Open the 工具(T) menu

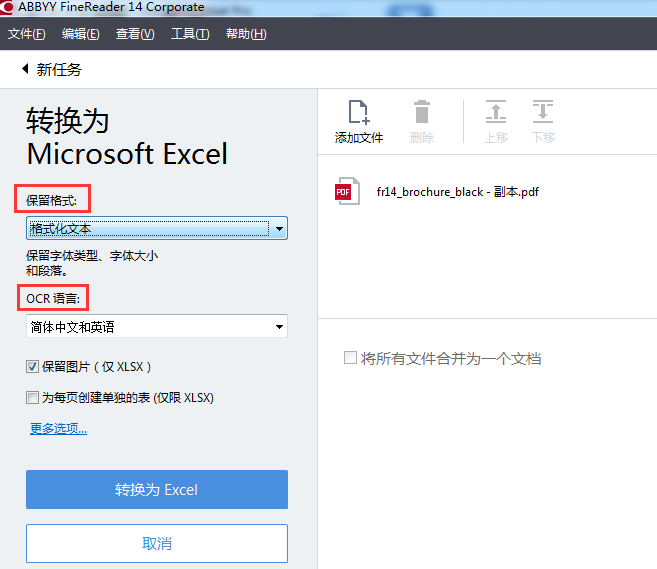190,34
